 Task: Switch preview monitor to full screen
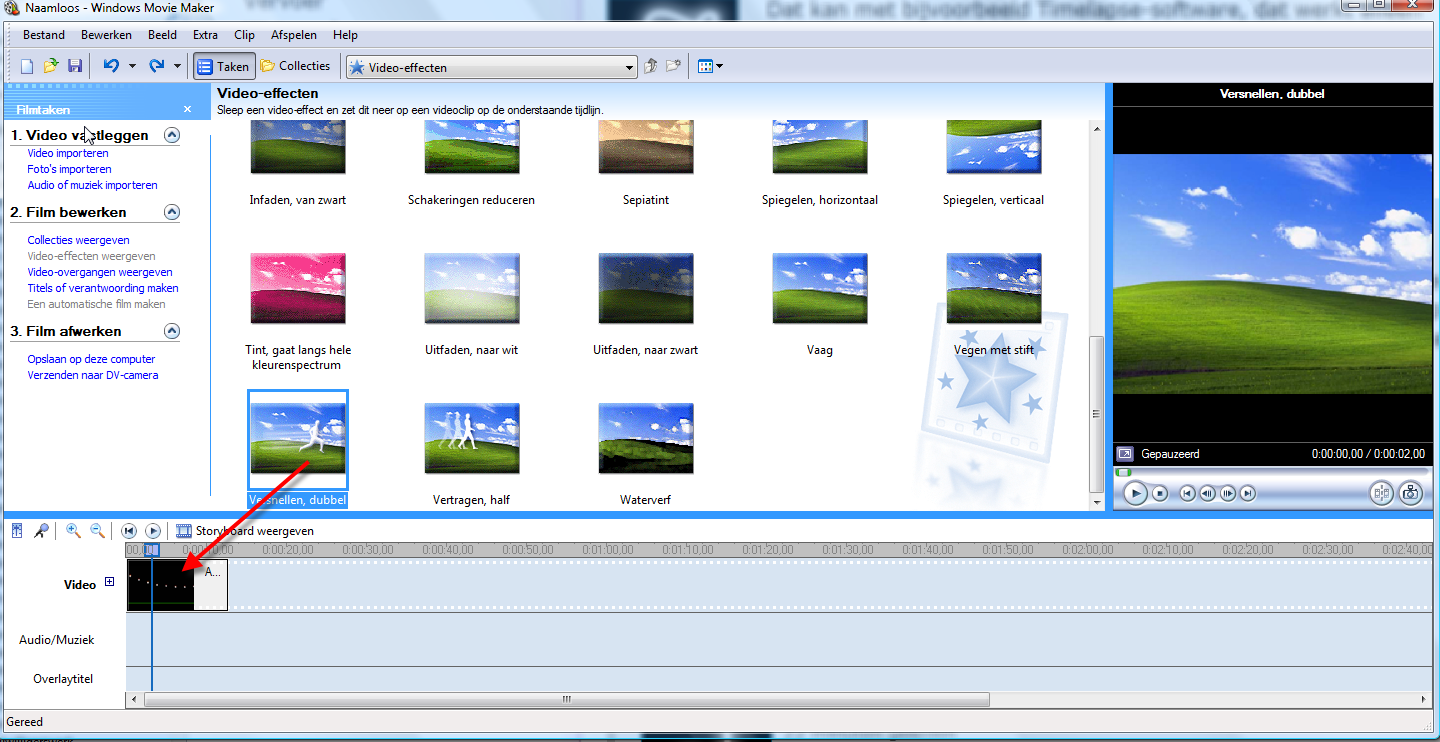[x=1125, y=454]
